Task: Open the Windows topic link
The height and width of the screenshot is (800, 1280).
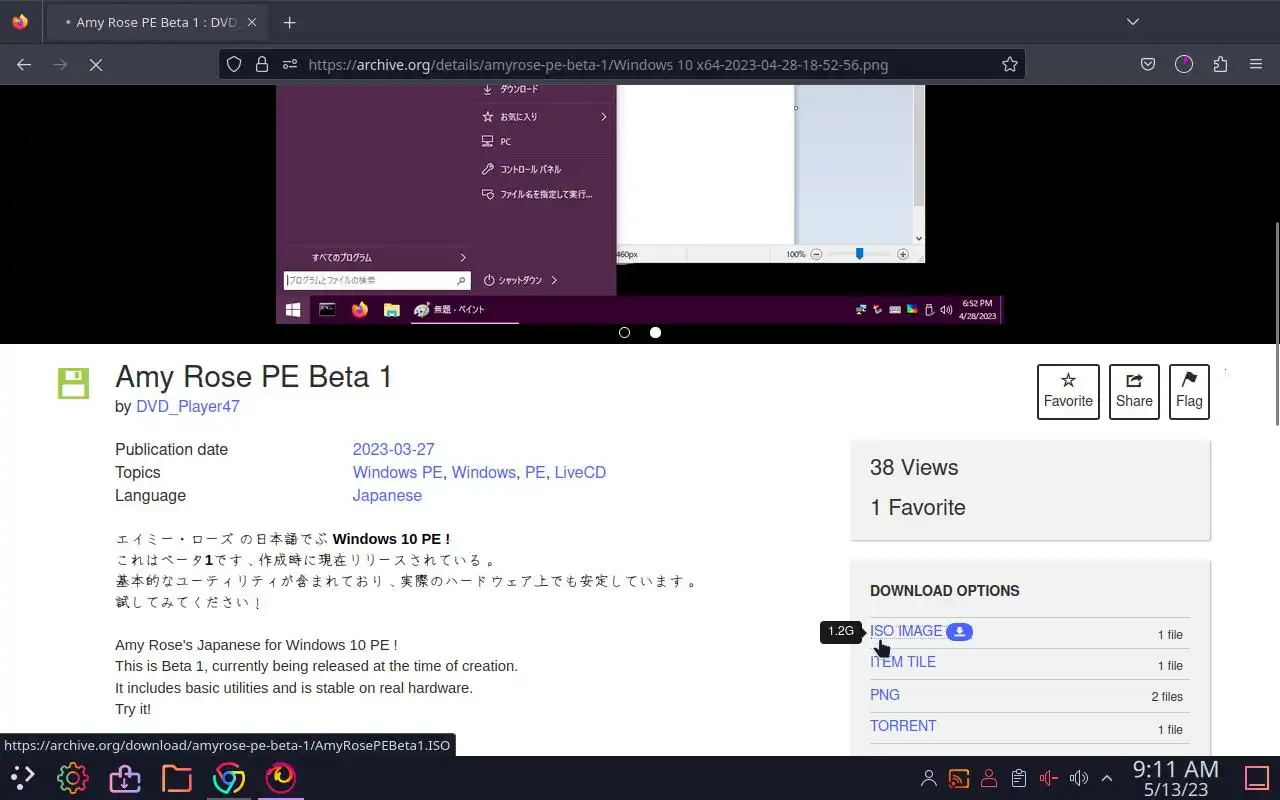Action: [x=483, y=472]
